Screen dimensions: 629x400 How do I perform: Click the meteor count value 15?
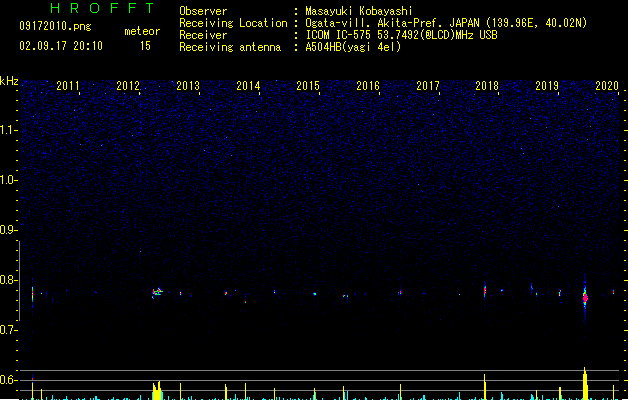(145, 46)
